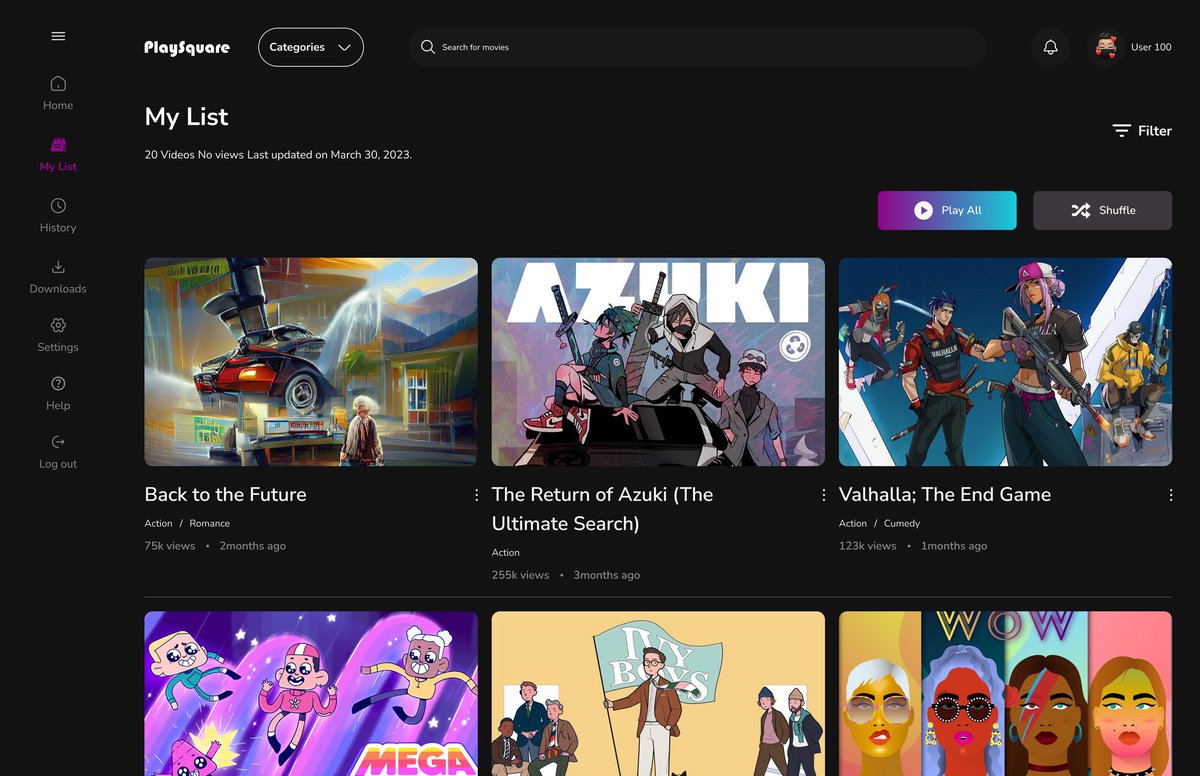Click the Log out icon

[58, 441]
